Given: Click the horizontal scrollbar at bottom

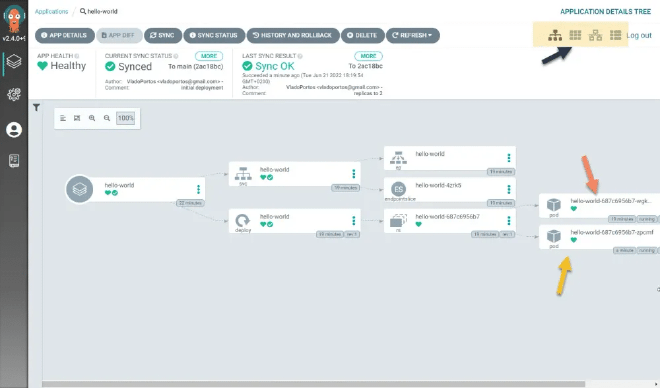Looking at the screenshot, I should pos(314,384).
